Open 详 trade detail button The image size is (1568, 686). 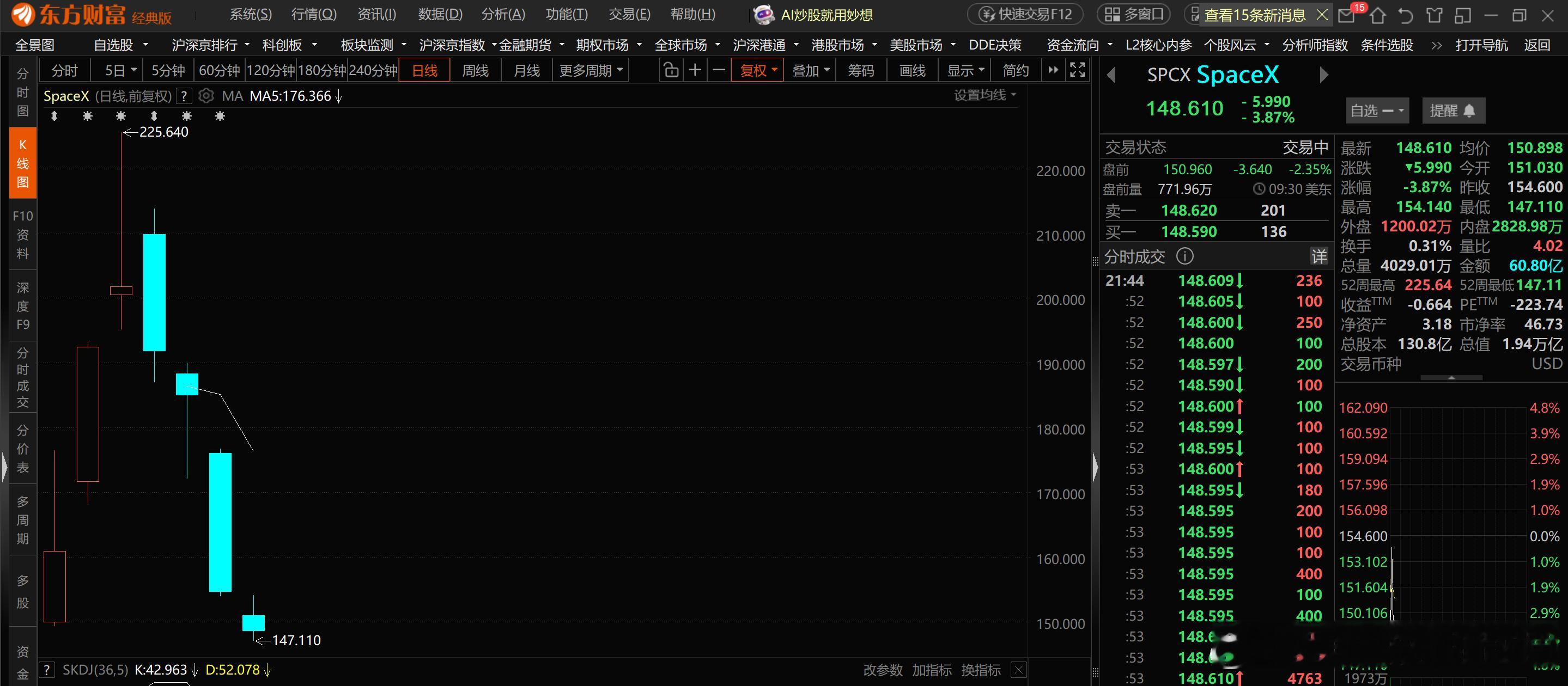(1319, 256)
